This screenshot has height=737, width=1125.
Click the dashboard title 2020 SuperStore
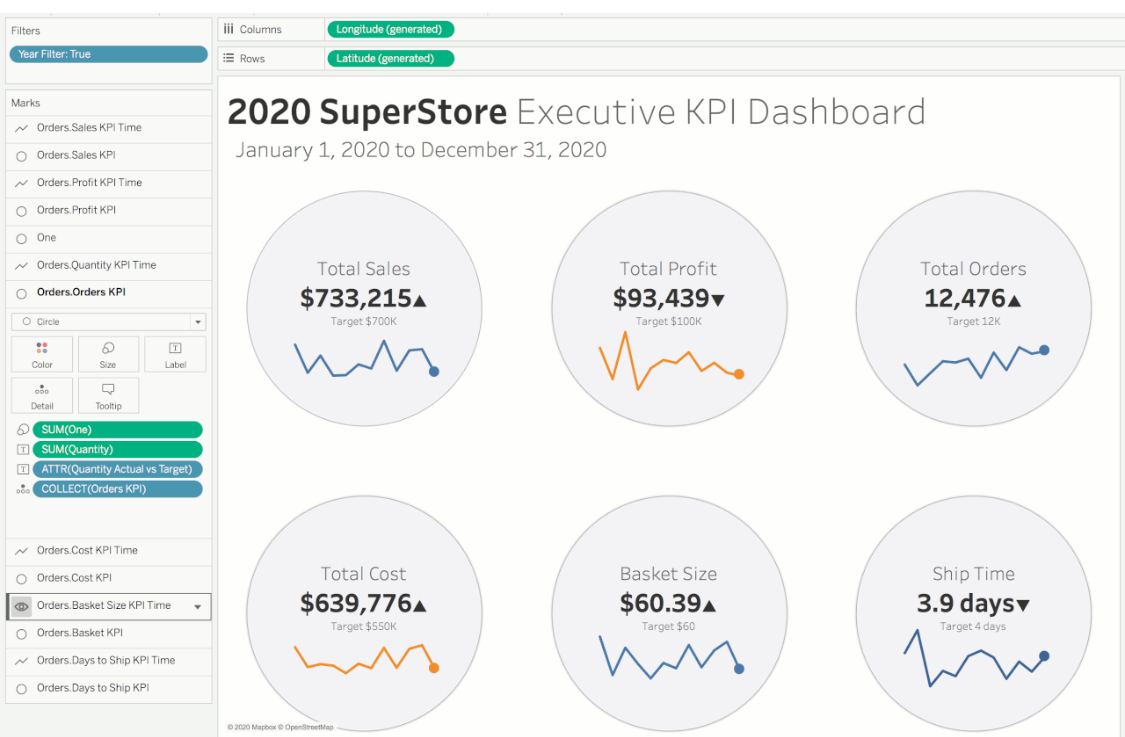pyautogui.click(x=367, y=112)
